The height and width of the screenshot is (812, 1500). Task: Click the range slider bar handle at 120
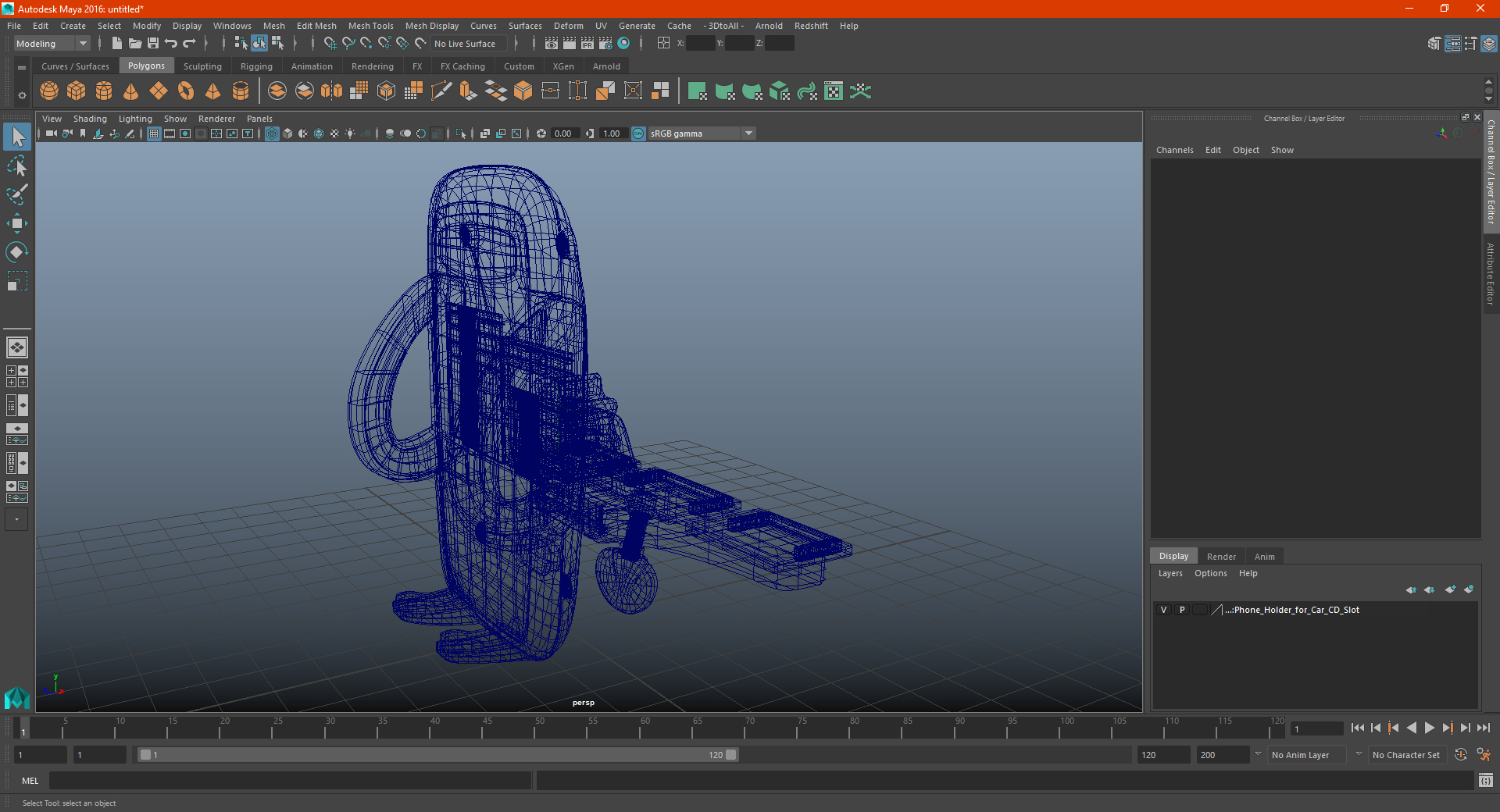[x=730, y=755]
